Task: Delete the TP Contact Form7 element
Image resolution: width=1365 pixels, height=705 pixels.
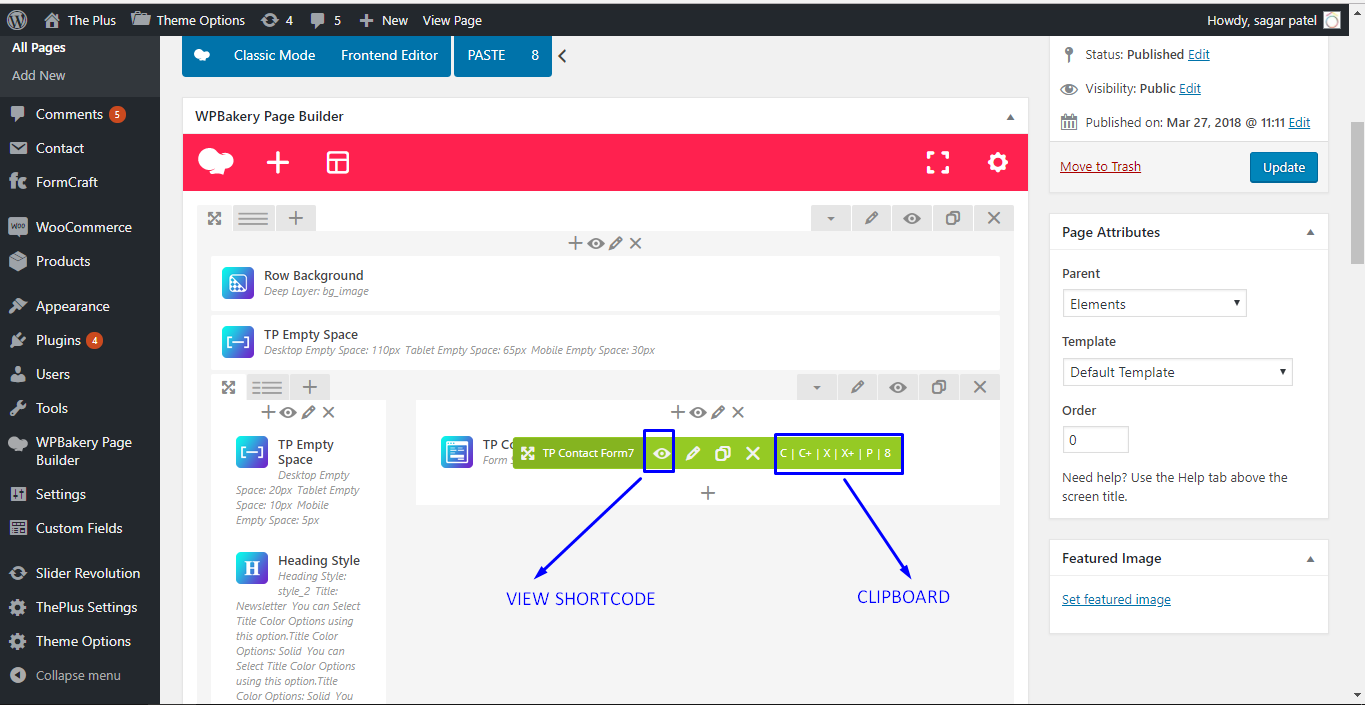Action: (754, 453)
